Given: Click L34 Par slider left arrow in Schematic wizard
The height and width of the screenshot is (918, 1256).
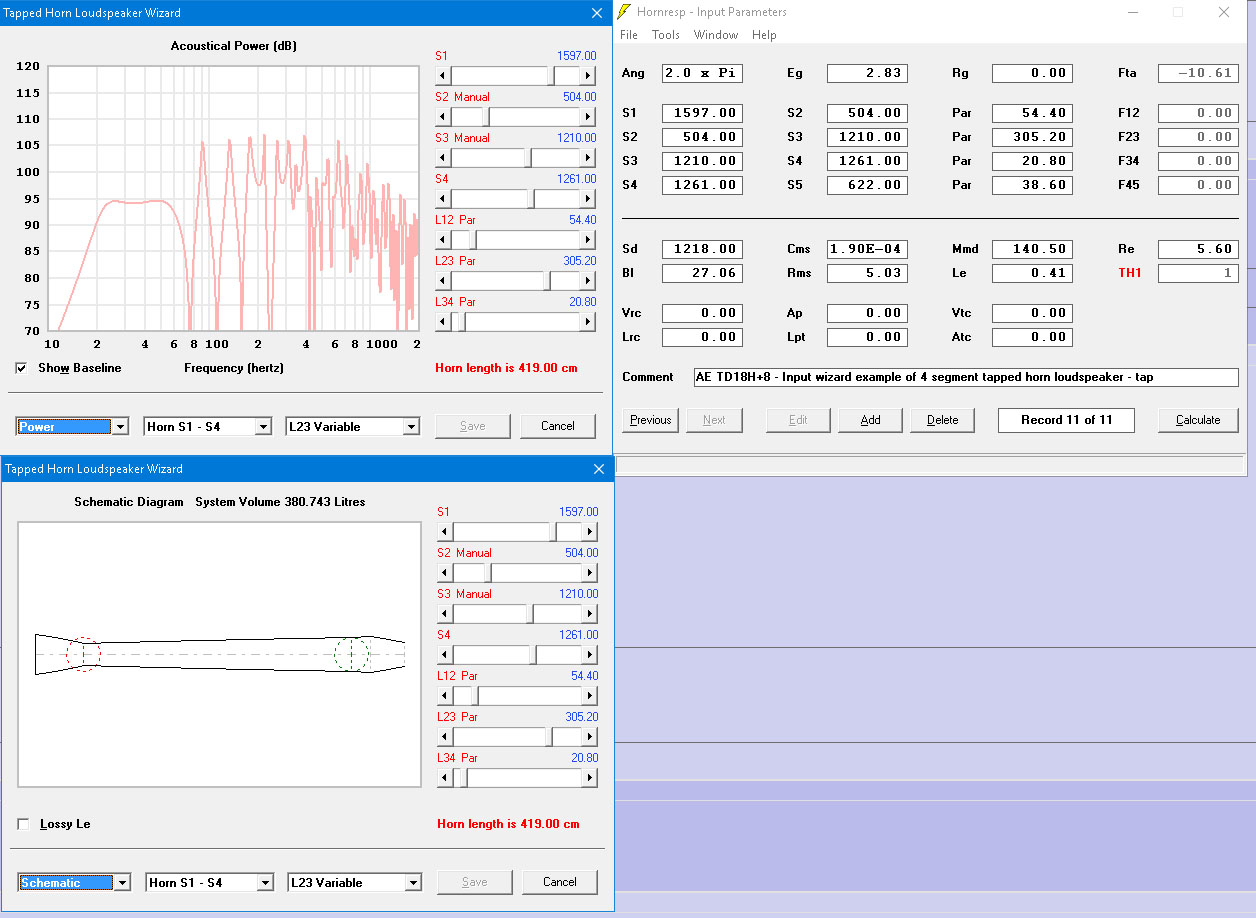Looking at the screenshot, I should point(445,778).
